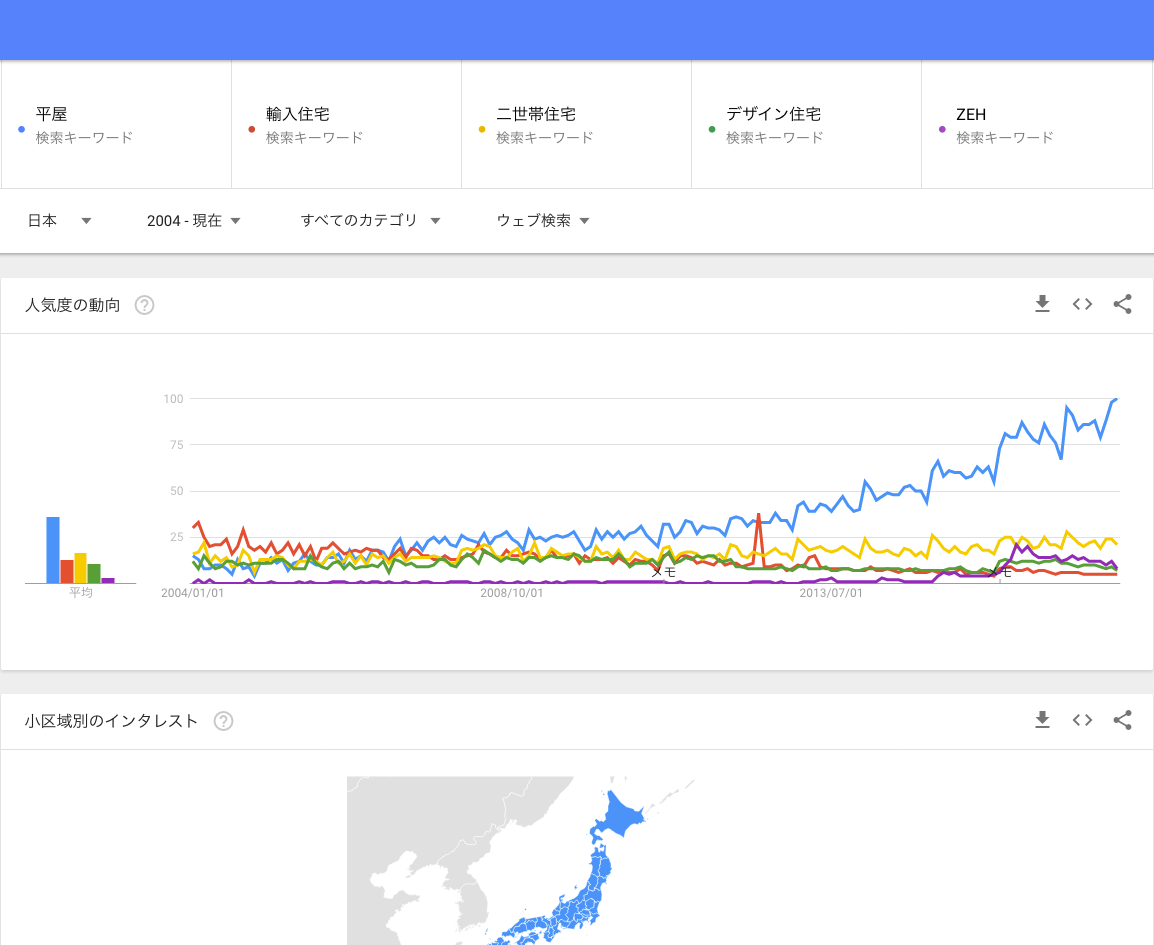
Task: Open the すべてのカテゴリ dropdown
Action: (370, 221)
